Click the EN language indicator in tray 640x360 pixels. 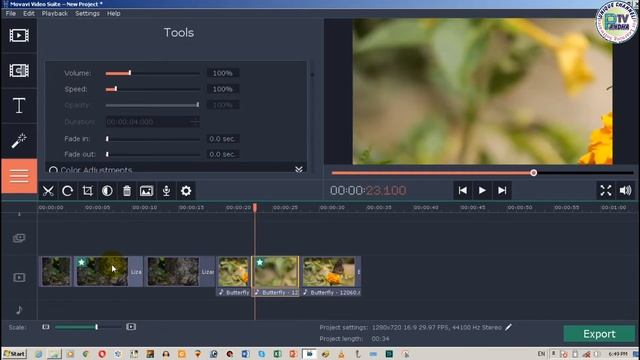541,354
